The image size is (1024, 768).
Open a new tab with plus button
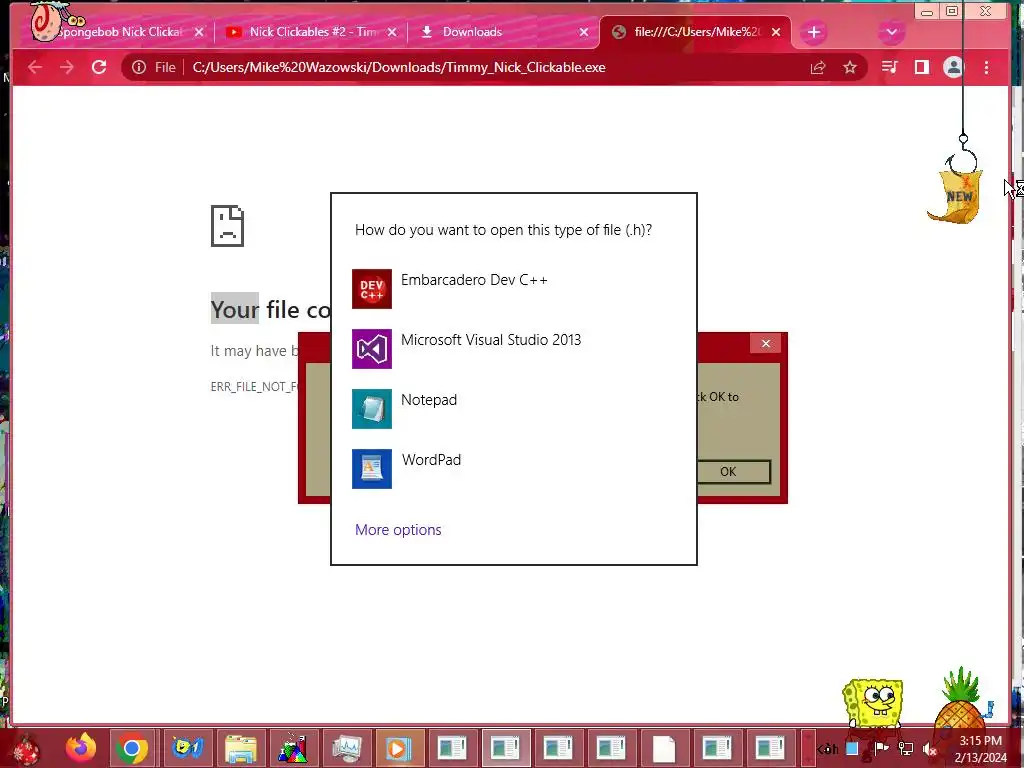pos(814,32)
